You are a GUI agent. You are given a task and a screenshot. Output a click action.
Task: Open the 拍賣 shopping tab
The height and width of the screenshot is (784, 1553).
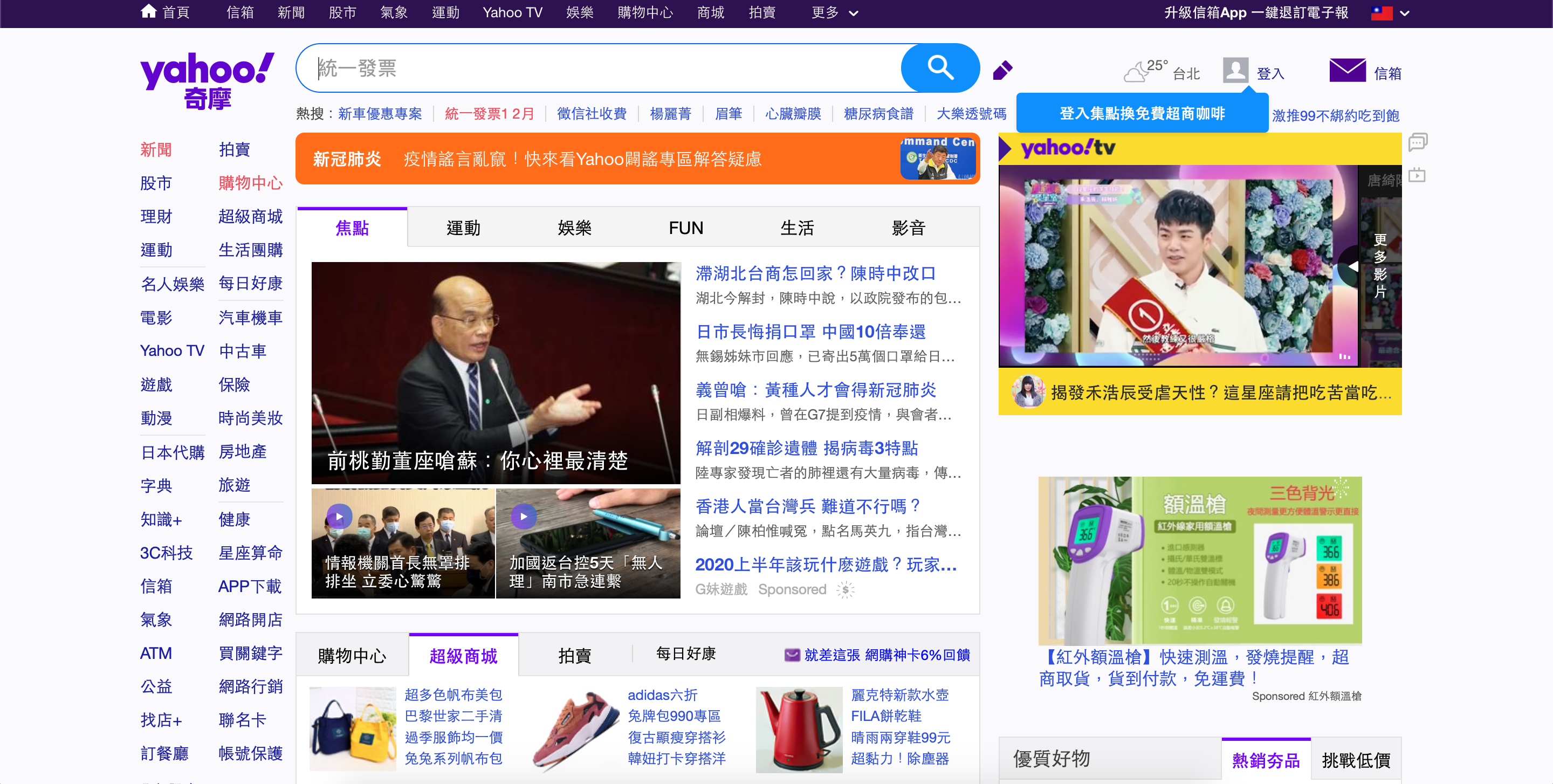[x=574, y=655]
